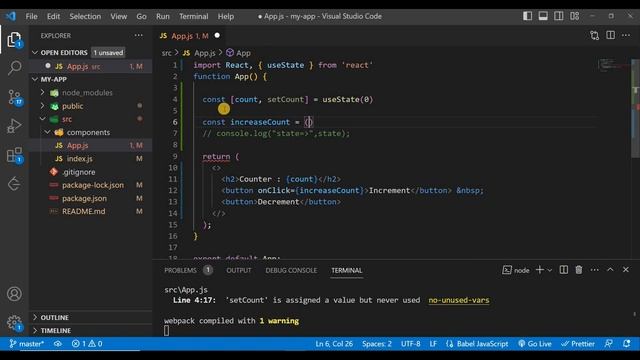The image size is (640, 360).
Task: Open the Run menu
Action: coord(162,16)
